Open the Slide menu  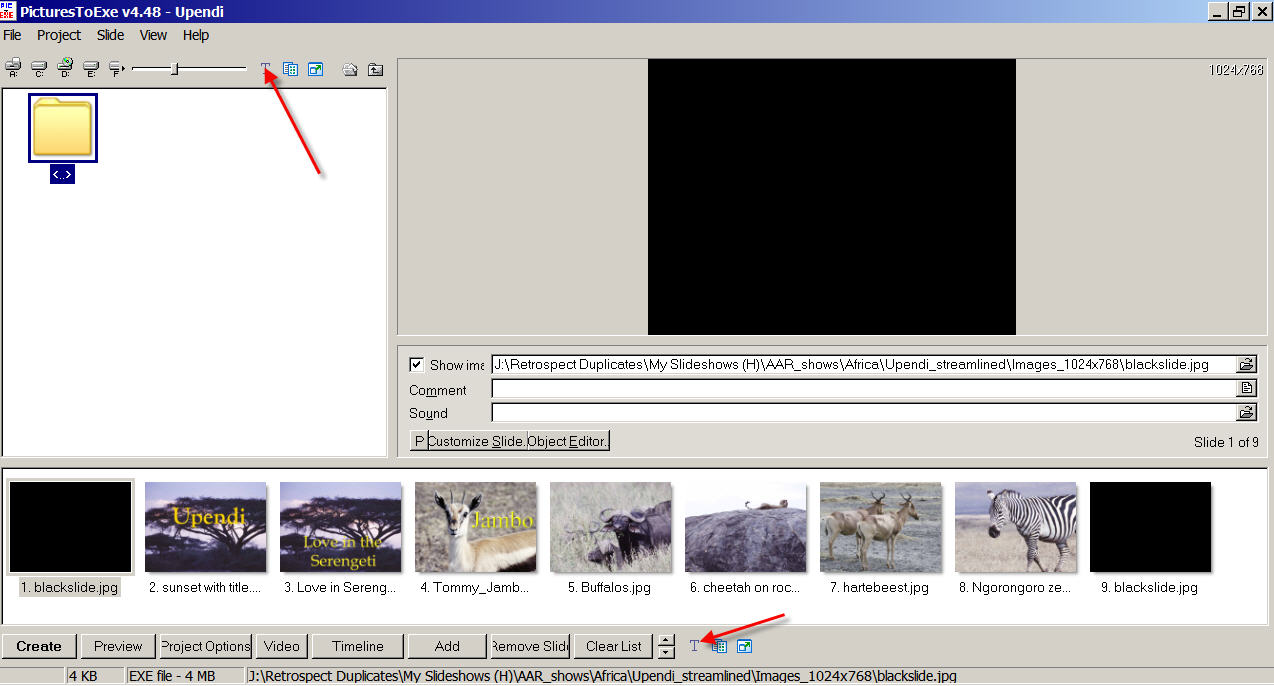(110, 35)
